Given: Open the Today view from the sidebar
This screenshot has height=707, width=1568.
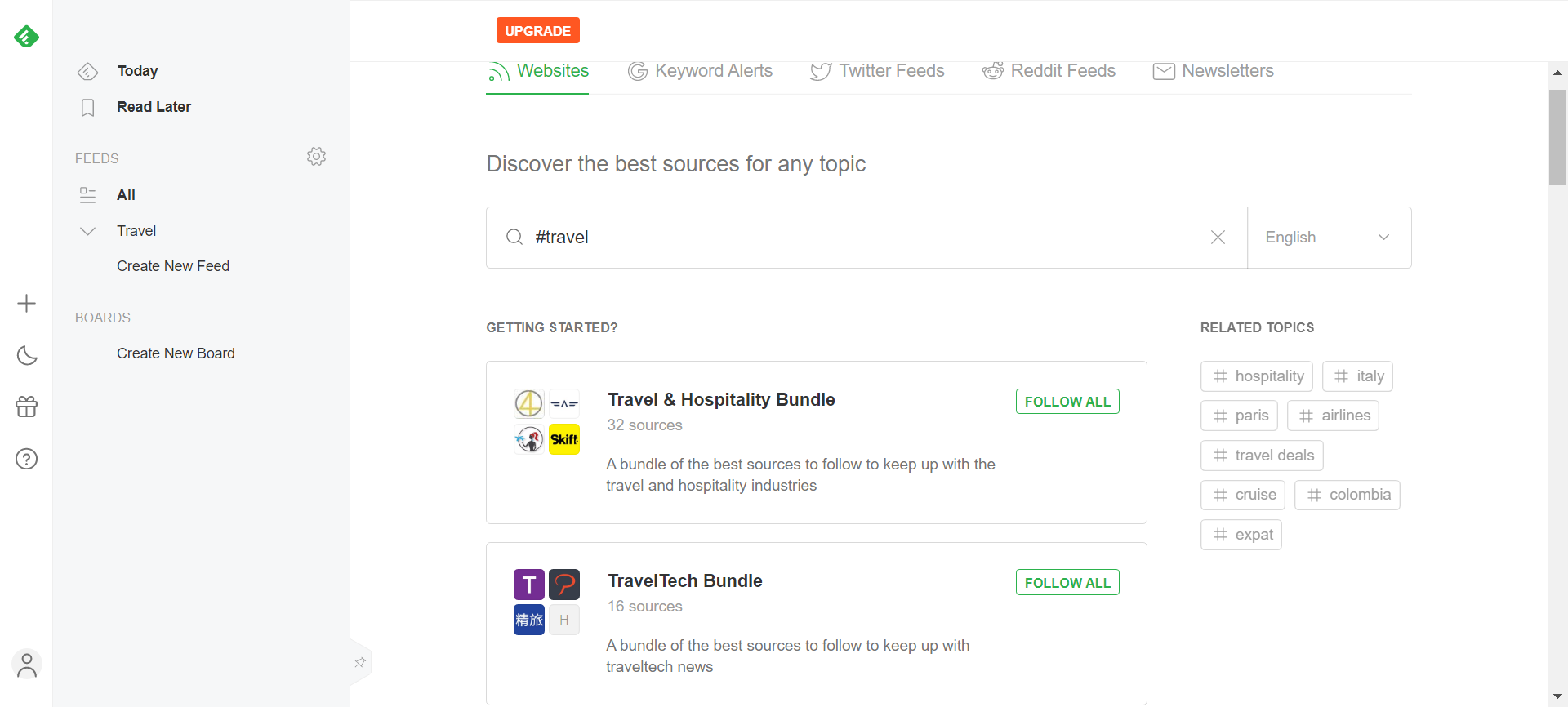Looking at the screenshot, I should pyautogui.click(x=137, y=71).
